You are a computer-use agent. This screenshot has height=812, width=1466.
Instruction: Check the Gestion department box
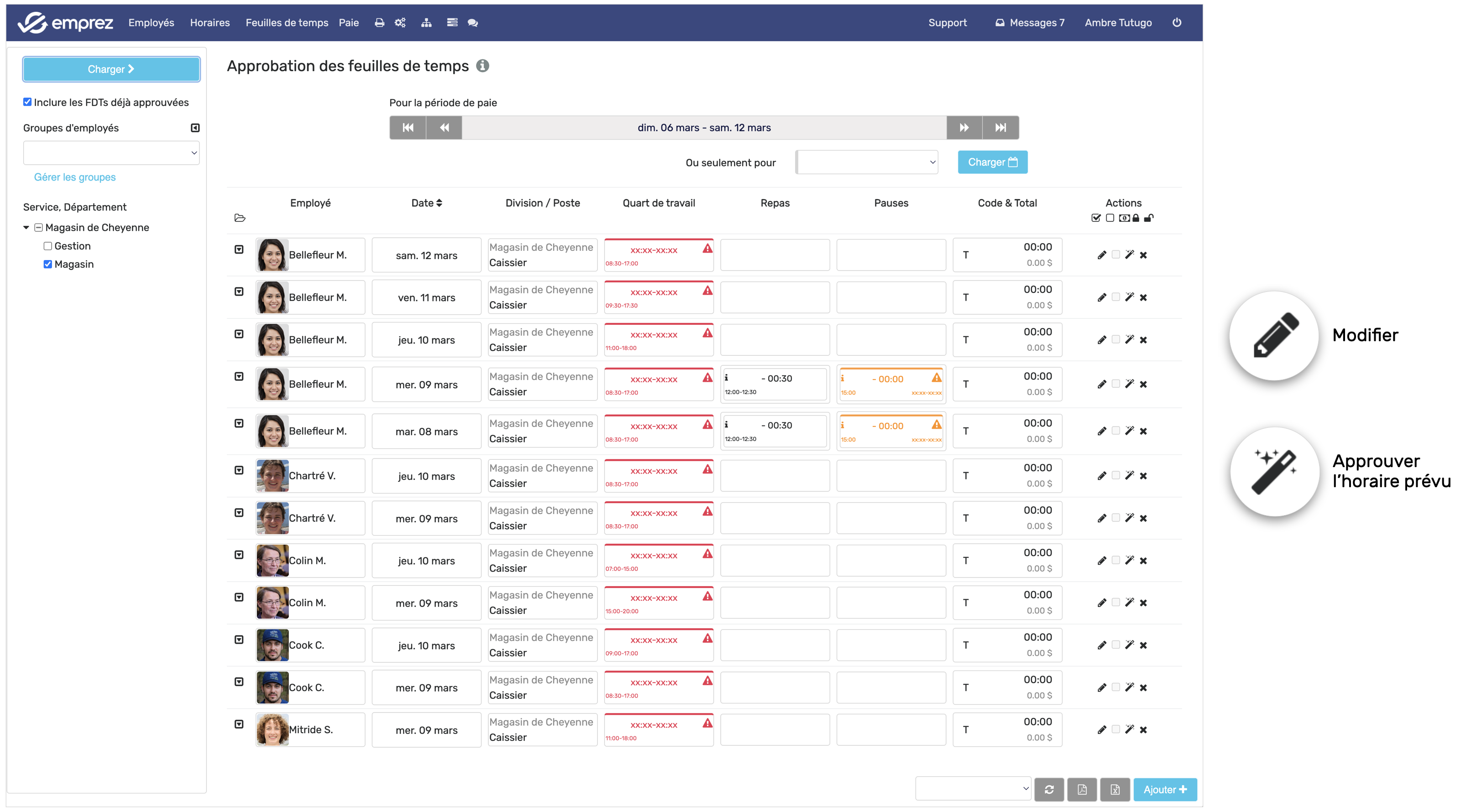[x=48, y=246]
